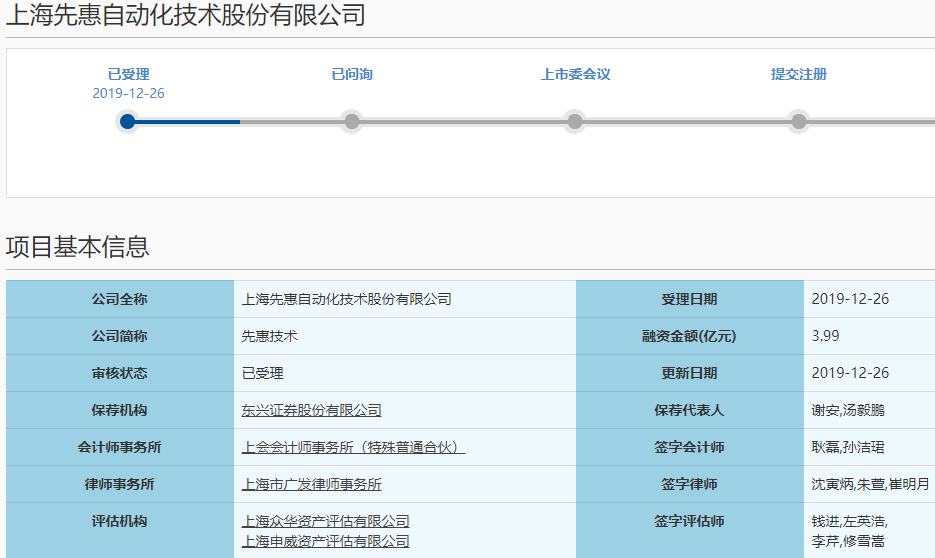Image resolution: width=935 pixels, height=558 pixels.
Task: Open the 已问询 step label
Action: coord(352,74)
